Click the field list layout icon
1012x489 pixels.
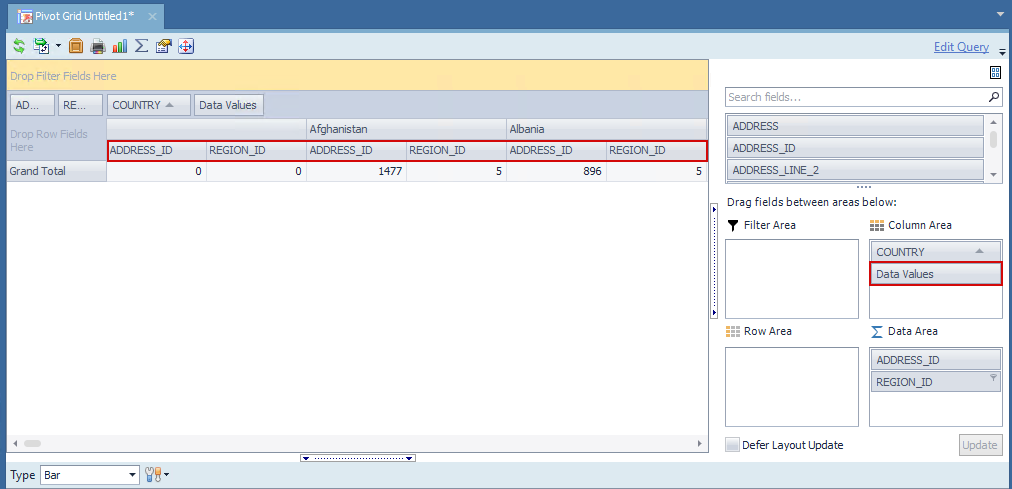995,72
